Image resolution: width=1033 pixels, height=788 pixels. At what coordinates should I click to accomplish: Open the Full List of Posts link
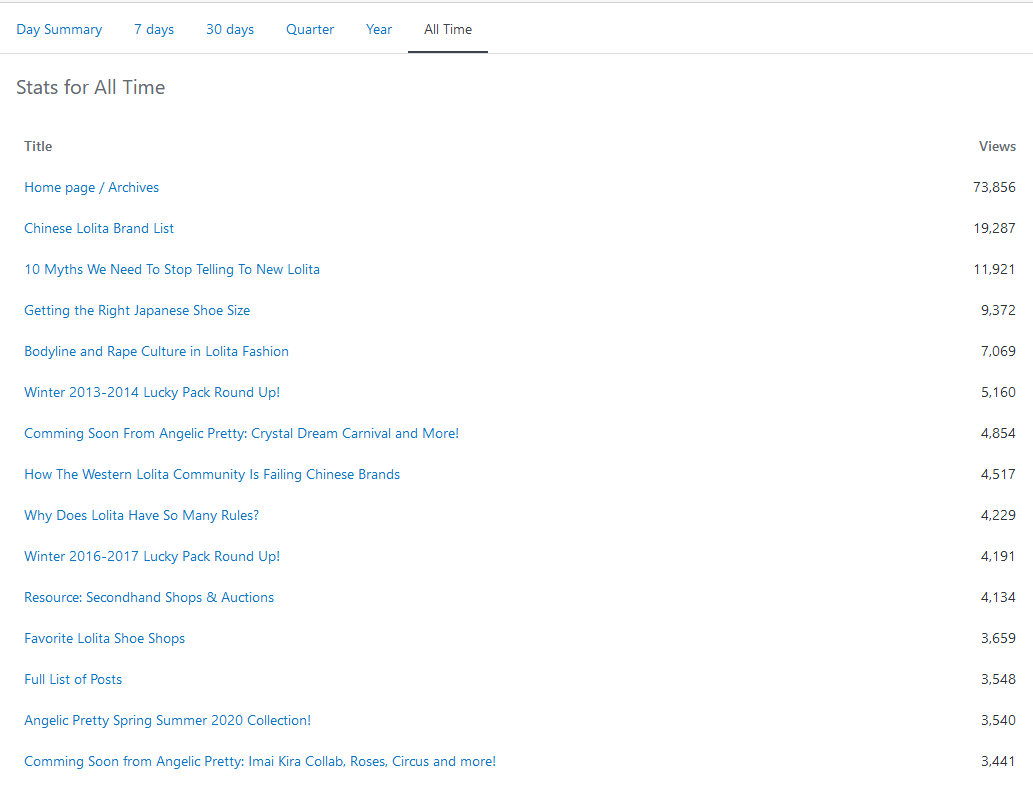73,679
